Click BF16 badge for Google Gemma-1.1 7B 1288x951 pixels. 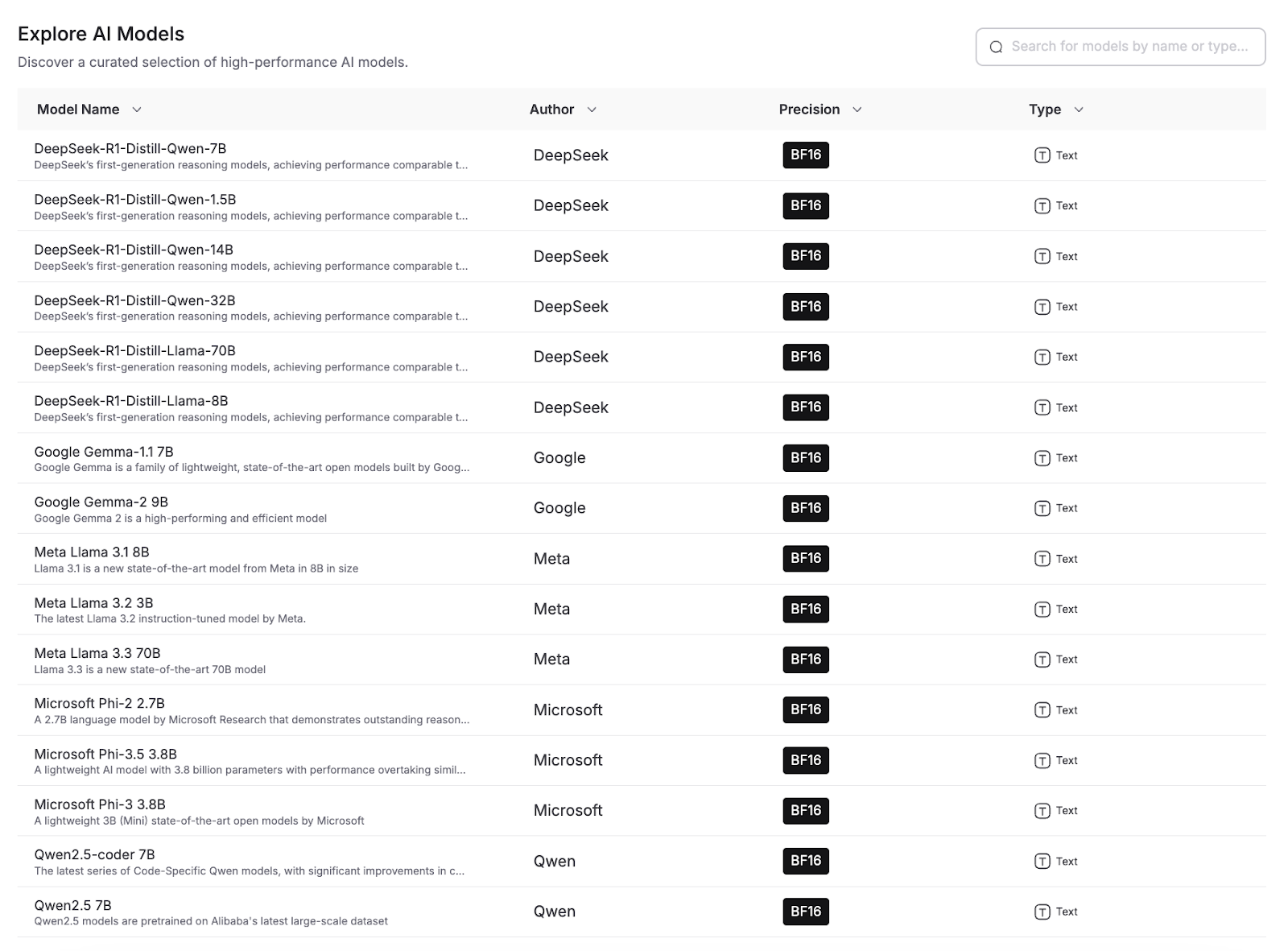(x=806, y=457)
